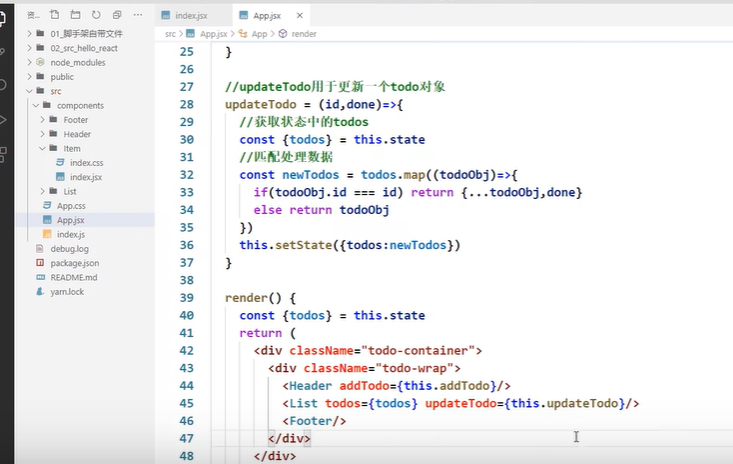Close the App.jsx editor tab

[x=300, y=15]
